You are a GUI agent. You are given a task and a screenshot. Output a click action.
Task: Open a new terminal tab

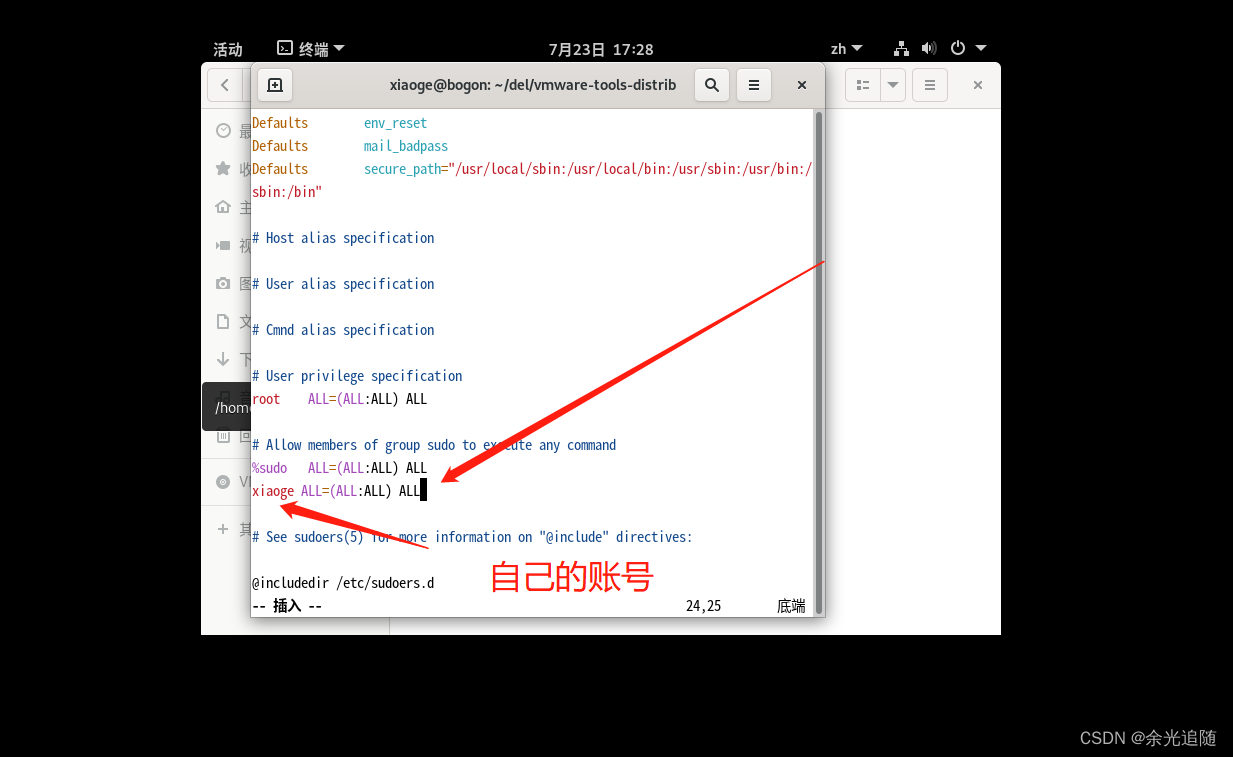coord(275,85)
